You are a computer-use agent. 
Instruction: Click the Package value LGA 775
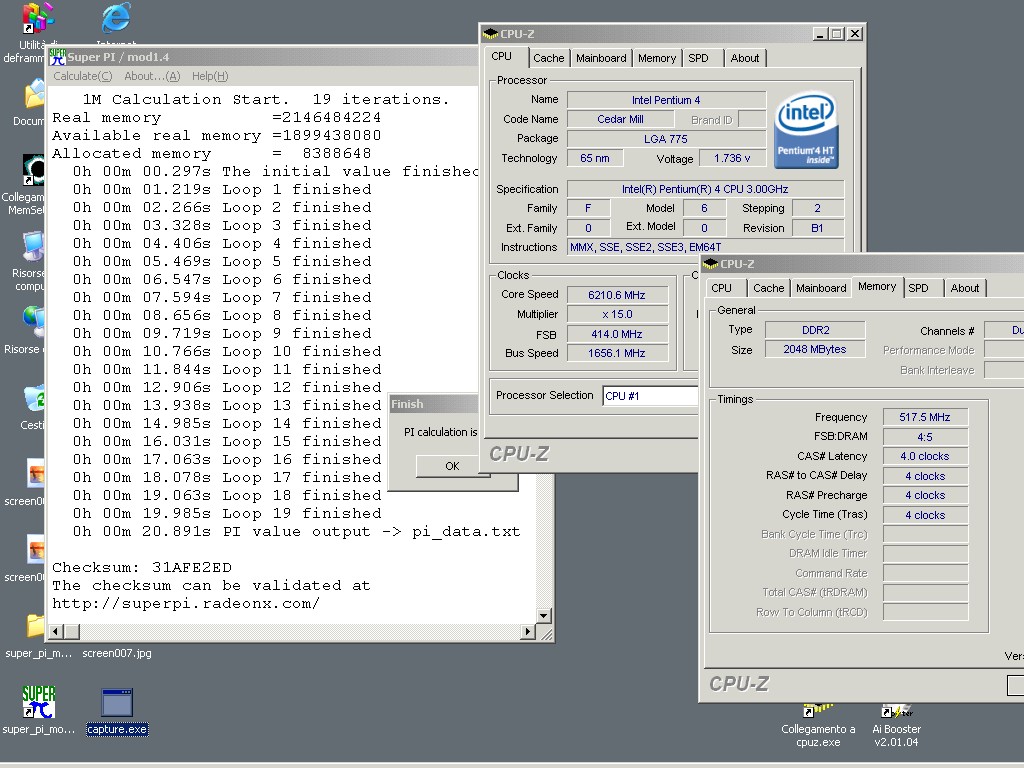click(x=666, y=139)
